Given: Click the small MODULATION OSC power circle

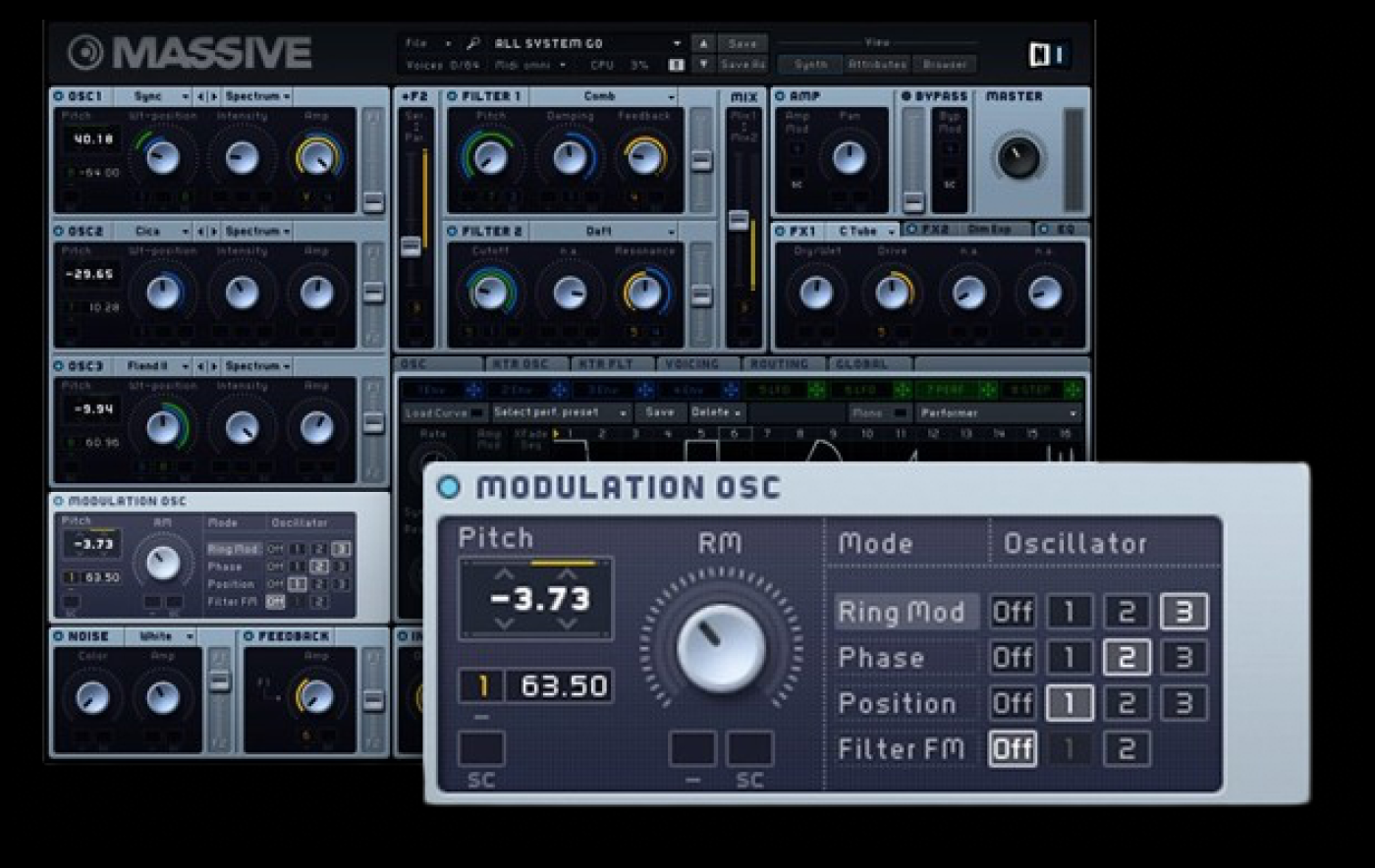Looking at the screenshot, I should click(59, 501).
